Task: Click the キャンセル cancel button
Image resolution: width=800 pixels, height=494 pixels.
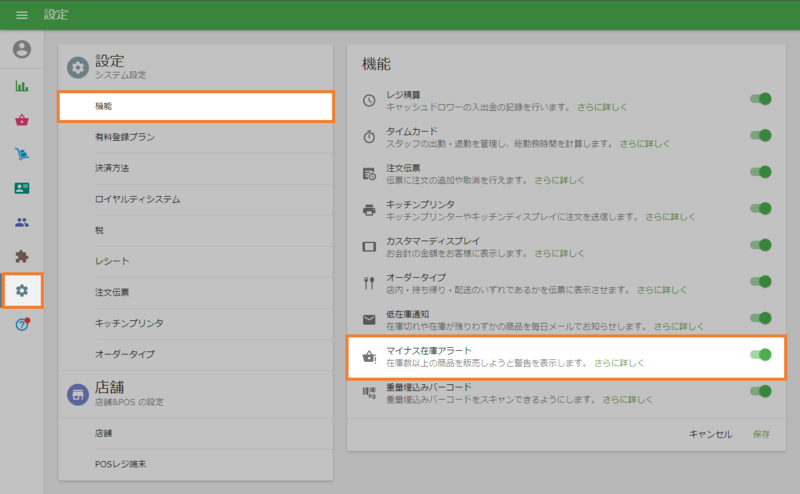Action: 711,434
